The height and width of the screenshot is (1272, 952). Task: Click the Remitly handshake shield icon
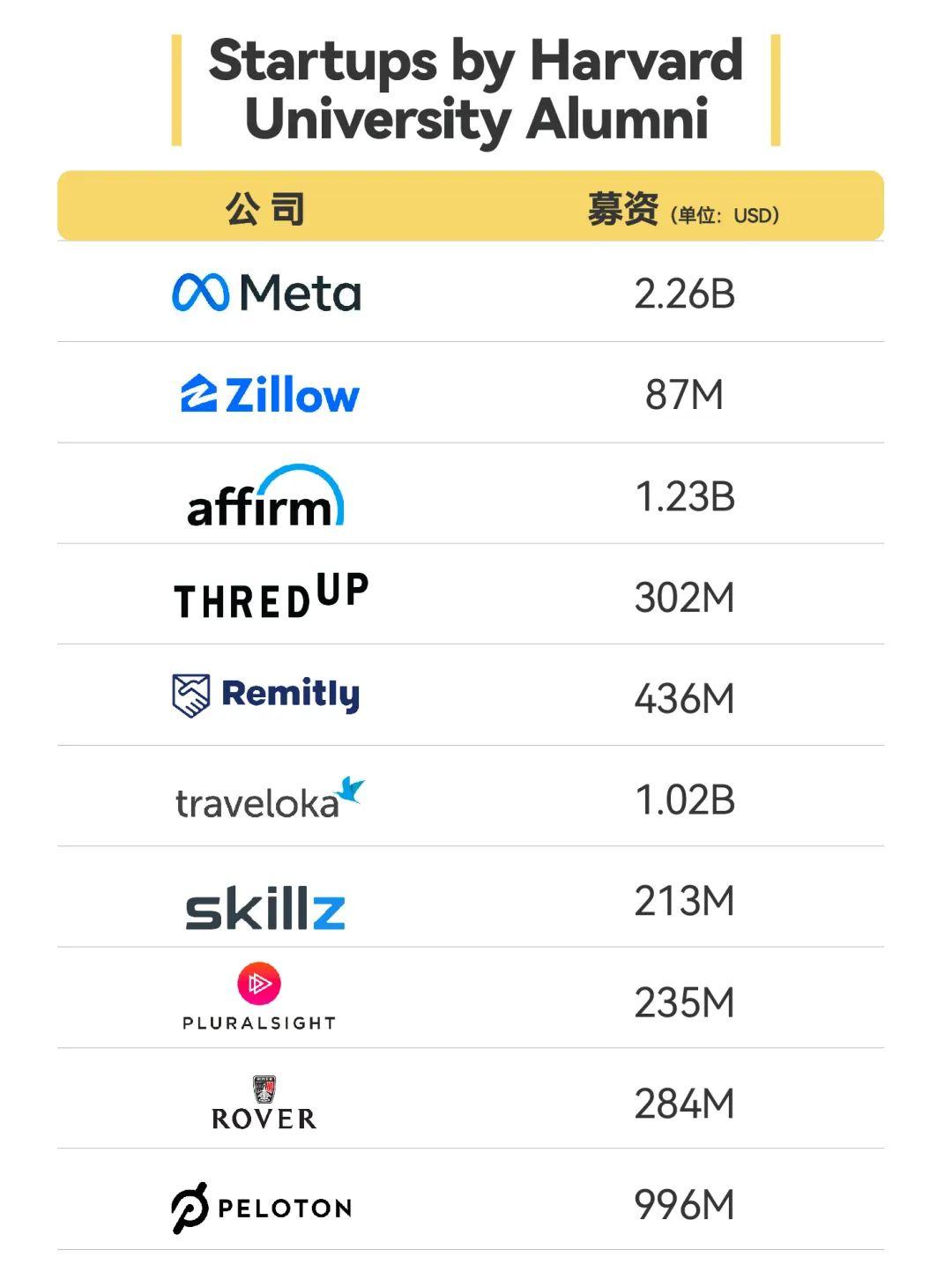click(x=190, y=696)
